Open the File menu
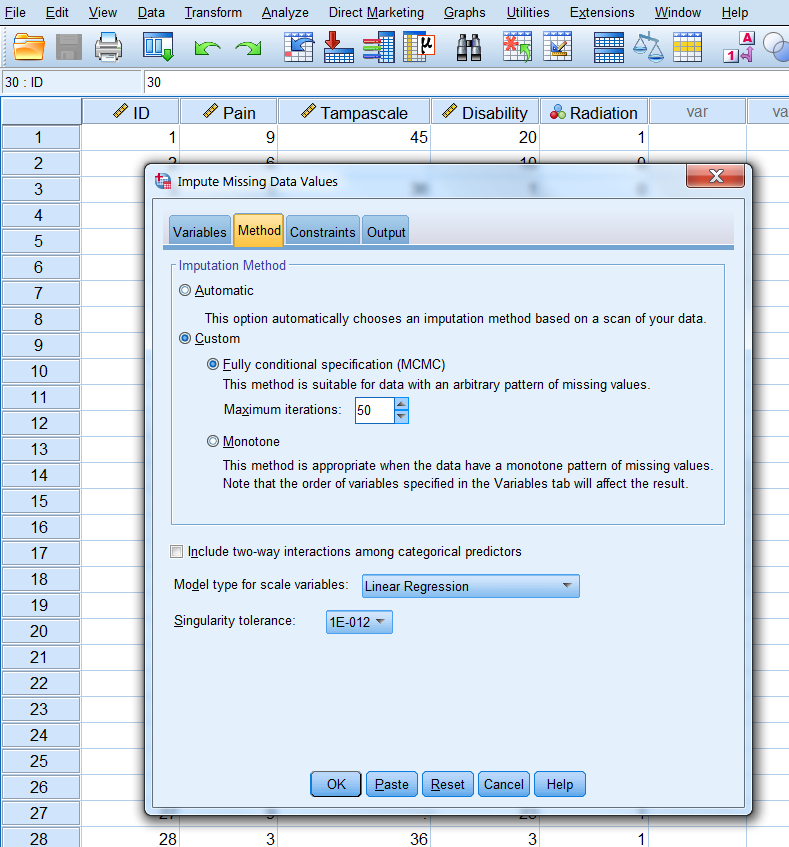Image resolution: width=789 pixels, height=847 pixels. pos(15,12)
